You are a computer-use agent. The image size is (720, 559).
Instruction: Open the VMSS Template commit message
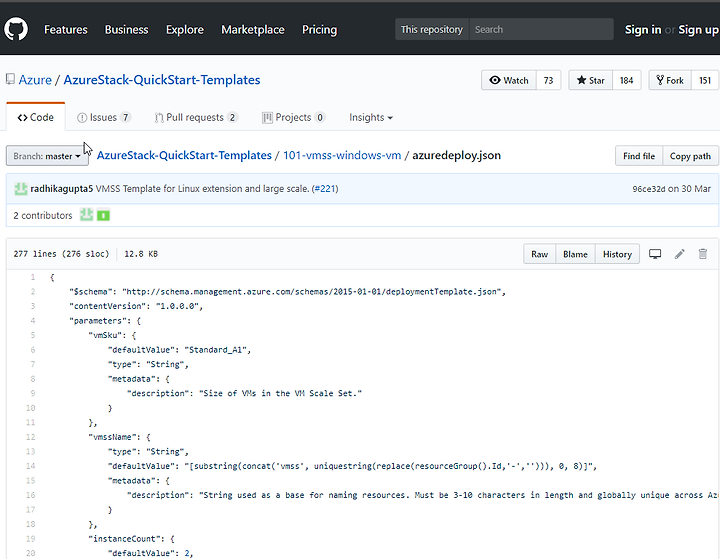202,189
